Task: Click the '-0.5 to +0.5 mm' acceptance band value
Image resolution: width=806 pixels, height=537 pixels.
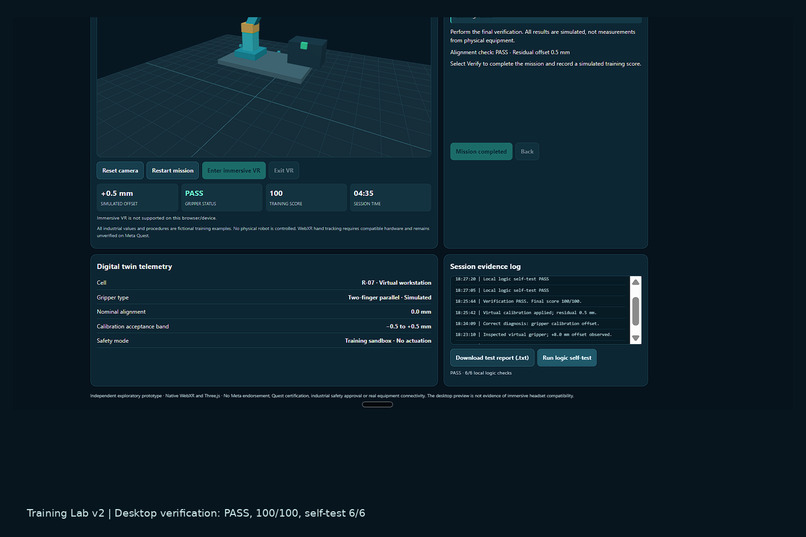Action: coord(409,326)
